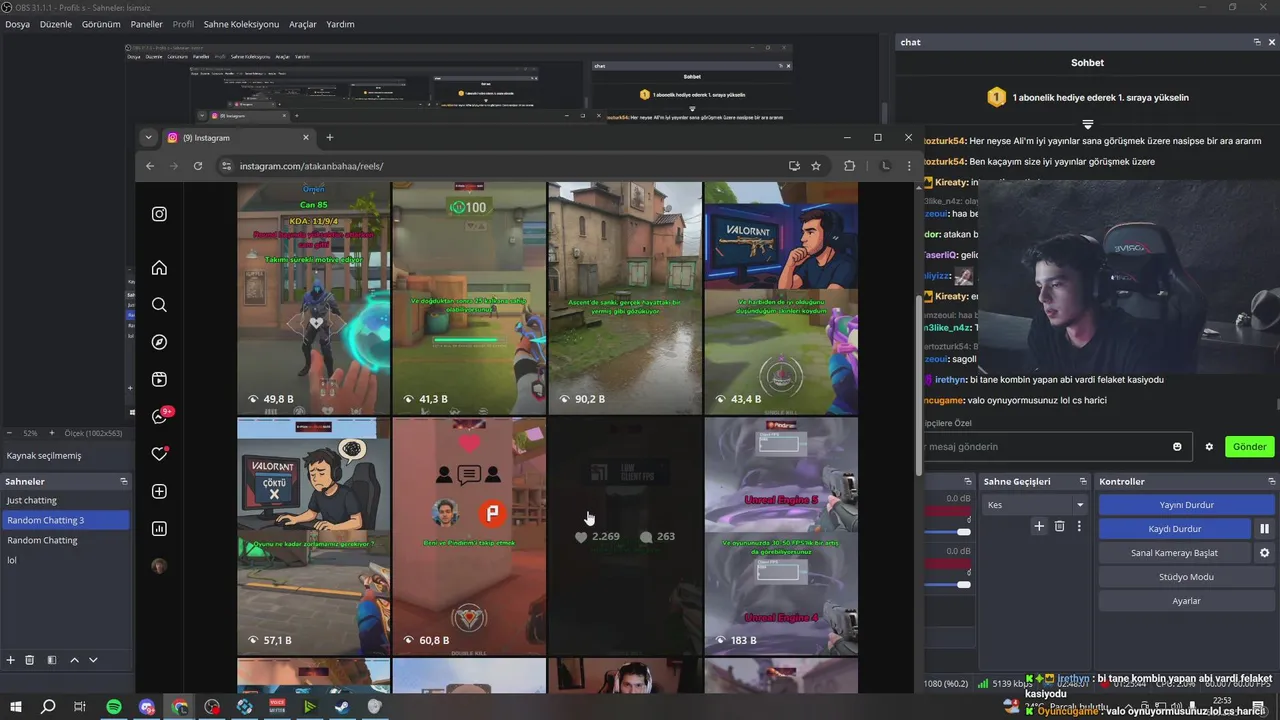The width and height of the screenshot is (1280, 720).
Task: Open the Instagram dashboard chart icon
Action: 159,529
